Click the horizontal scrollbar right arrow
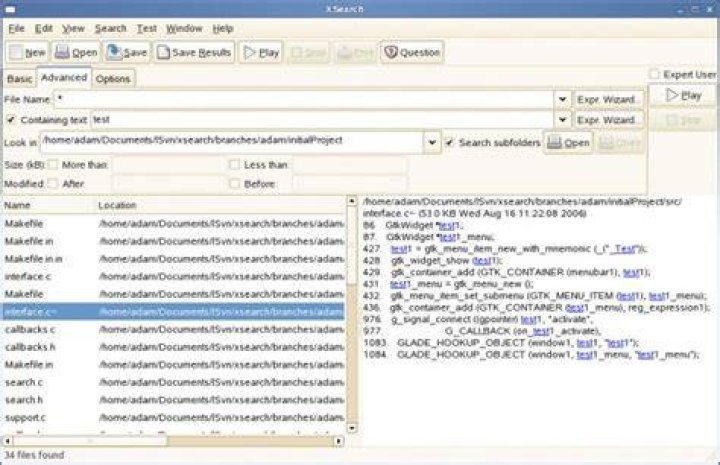The image size is (720, 465). pyautogui.click(x=339, y=441)
